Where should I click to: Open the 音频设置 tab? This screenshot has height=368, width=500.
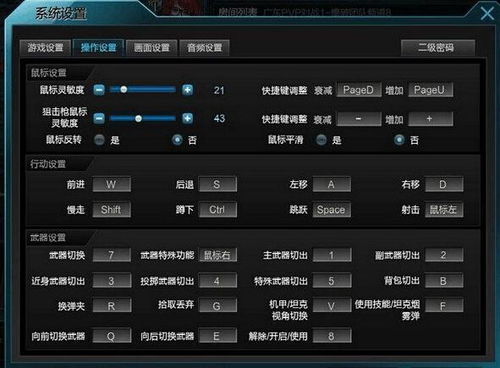204,48
